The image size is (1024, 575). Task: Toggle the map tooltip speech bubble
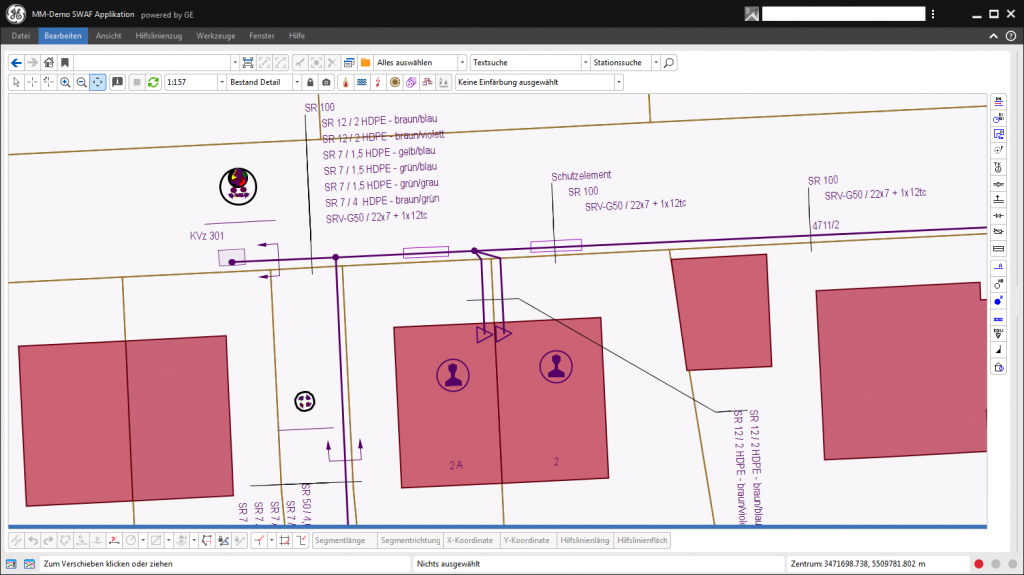click(x=117, y=82)
